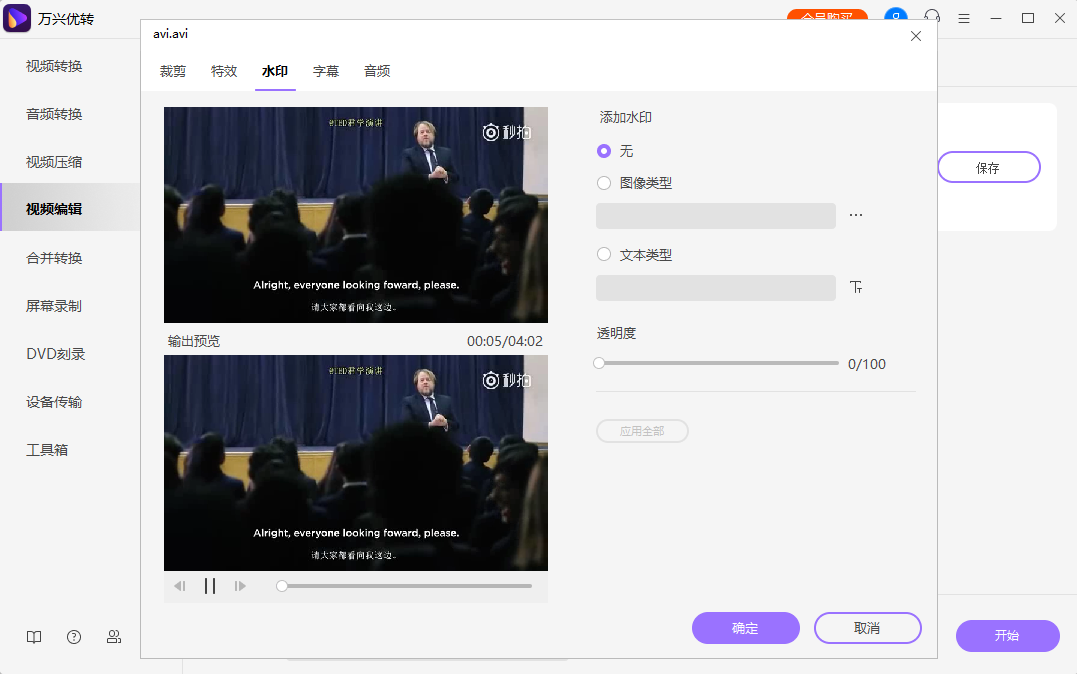Step backward one frame in the preview
The width and height of the screenshot is (1077, 674).
pyautogui.click(x=180, y=586)
